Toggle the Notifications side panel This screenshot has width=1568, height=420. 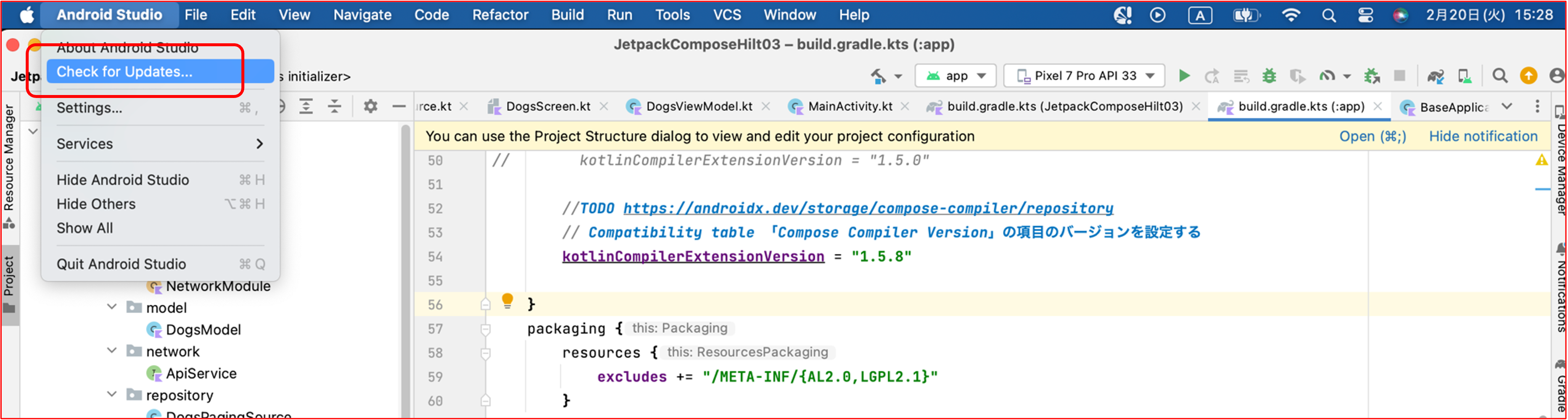pos(1560,287)
